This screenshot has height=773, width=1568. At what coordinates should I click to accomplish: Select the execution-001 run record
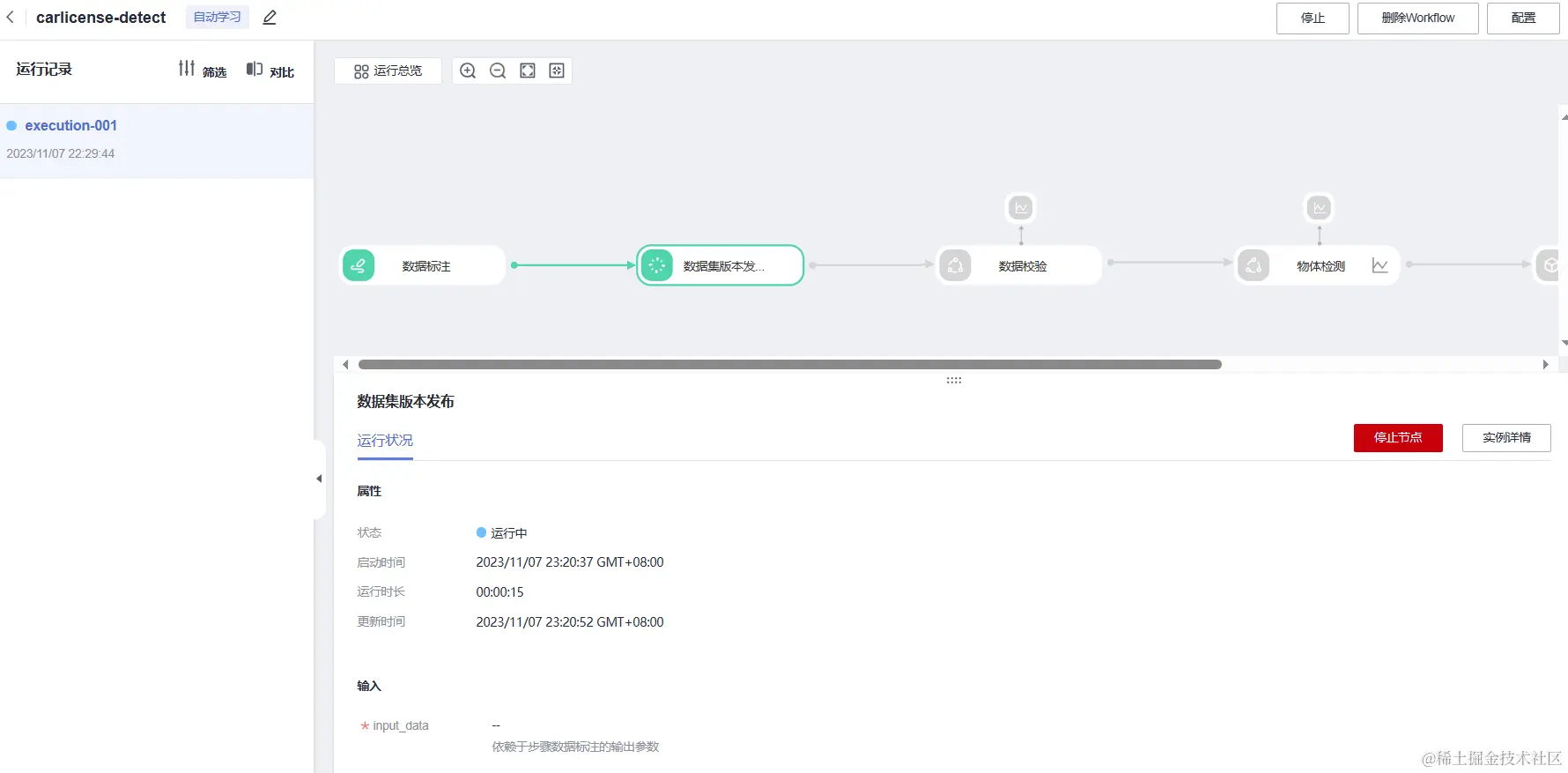(157, 140)
